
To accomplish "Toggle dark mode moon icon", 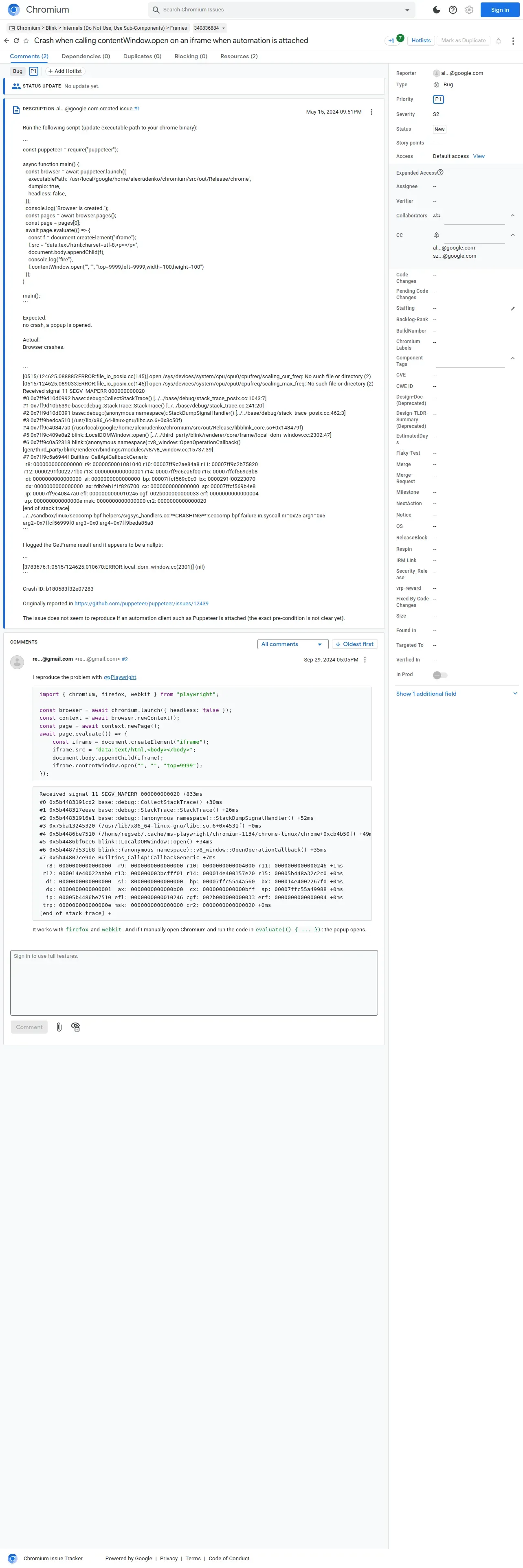I will pos(437,10).
